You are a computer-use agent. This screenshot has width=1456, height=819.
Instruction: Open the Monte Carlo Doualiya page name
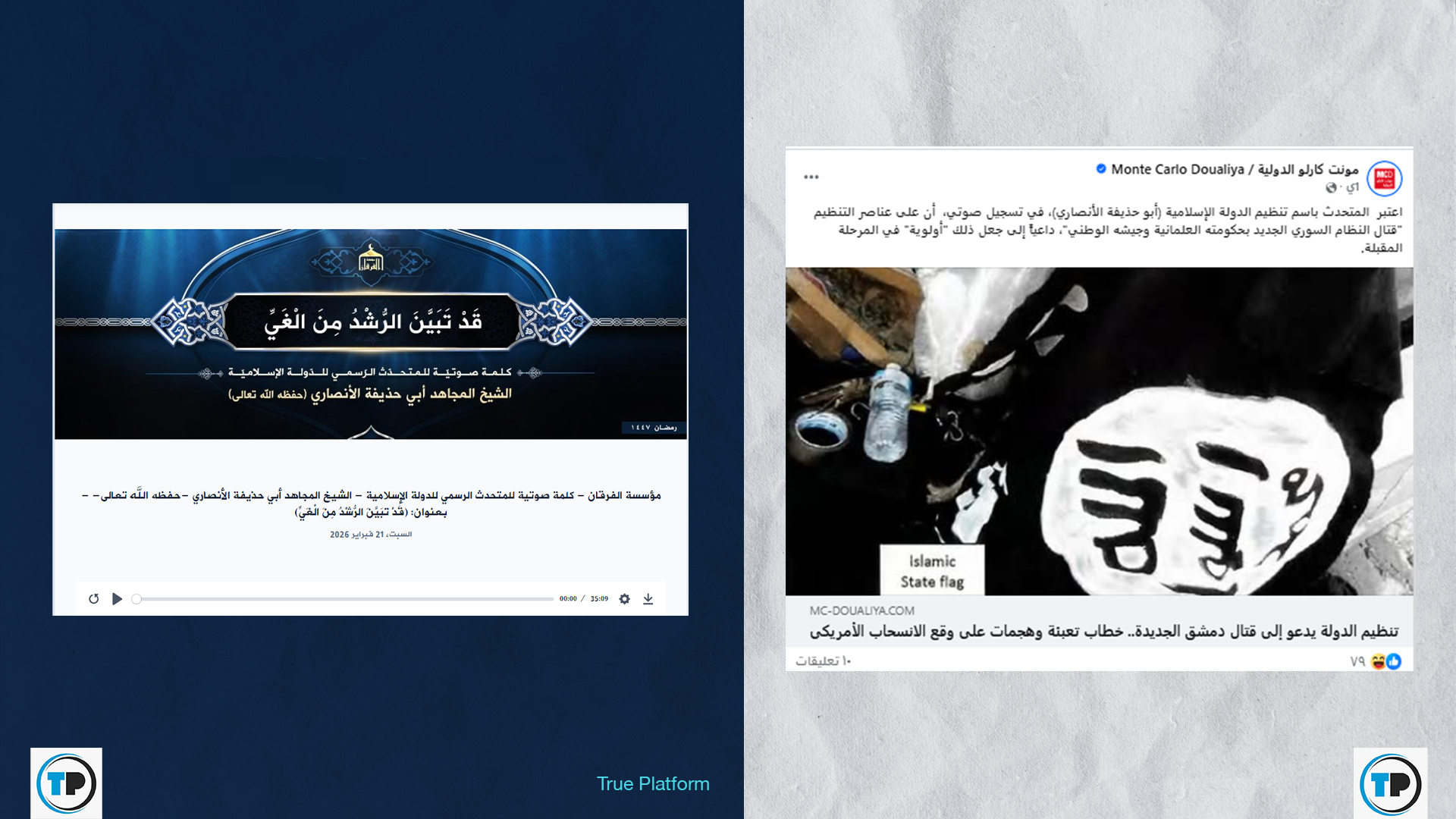pyautogui.click(x=1235, y=169)
